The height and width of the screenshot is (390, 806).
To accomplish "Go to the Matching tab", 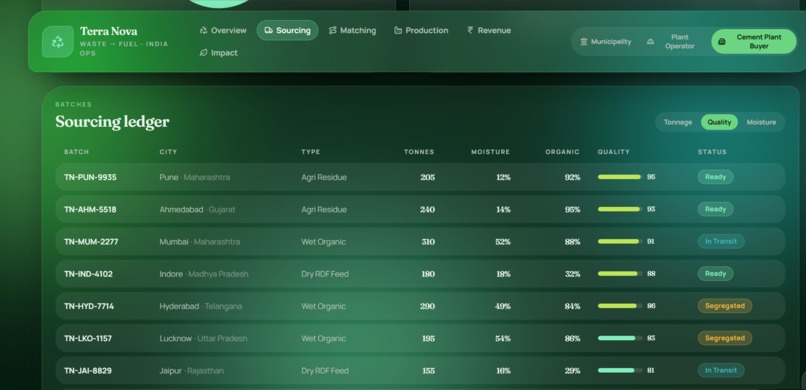I will pos(352,30).
